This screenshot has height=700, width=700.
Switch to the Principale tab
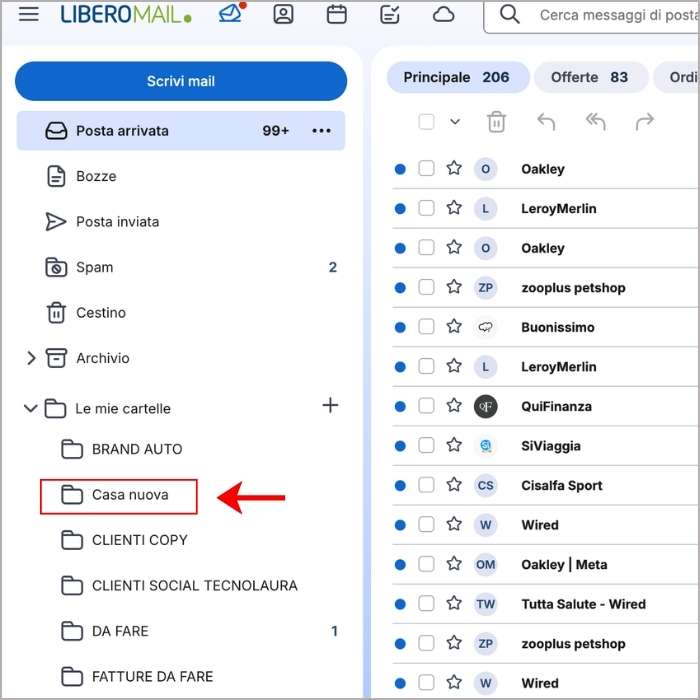click(458, 77)
